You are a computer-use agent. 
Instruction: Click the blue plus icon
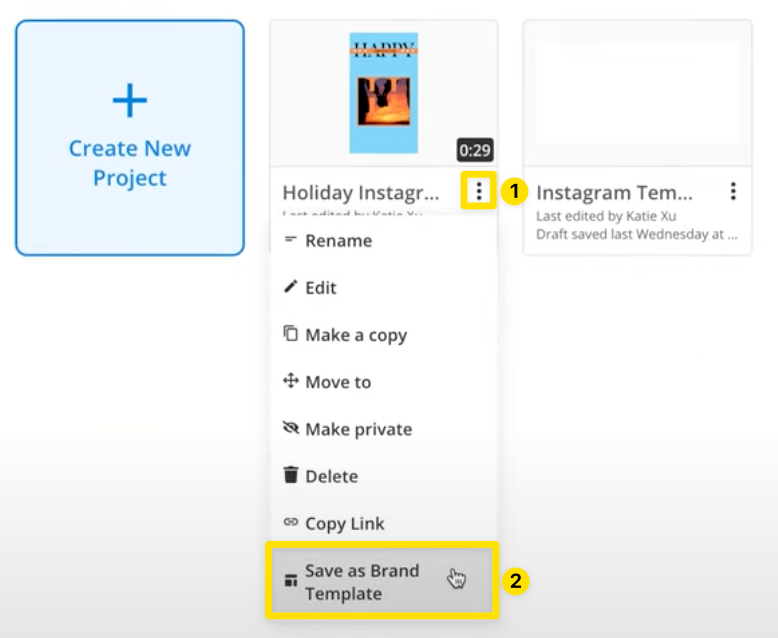click(x=130, y=100)
